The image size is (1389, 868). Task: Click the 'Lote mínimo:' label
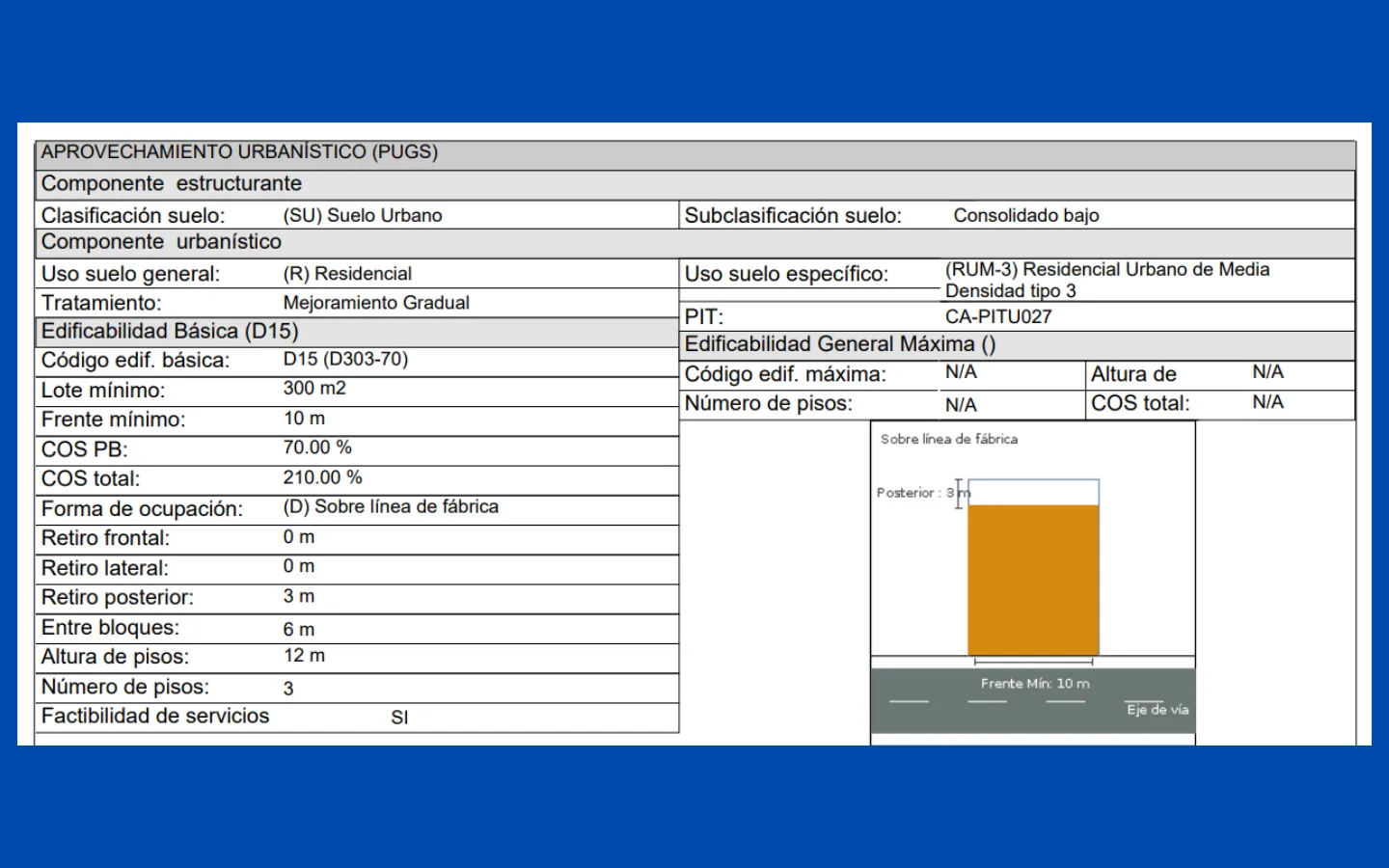(103, 391)
